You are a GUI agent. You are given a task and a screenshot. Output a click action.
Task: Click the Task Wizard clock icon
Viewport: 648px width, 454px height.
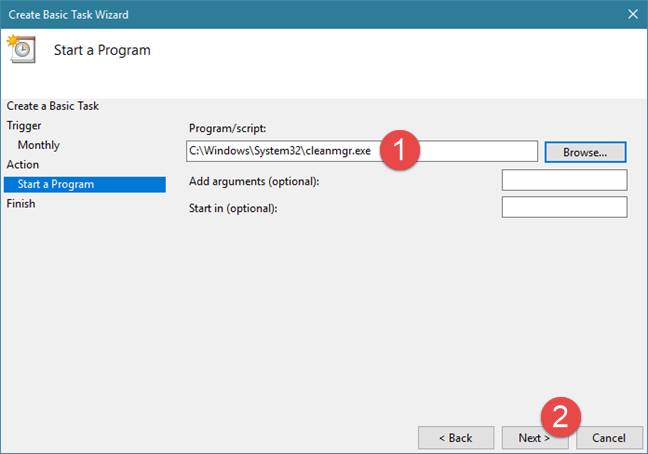click(x=22, y=50)
